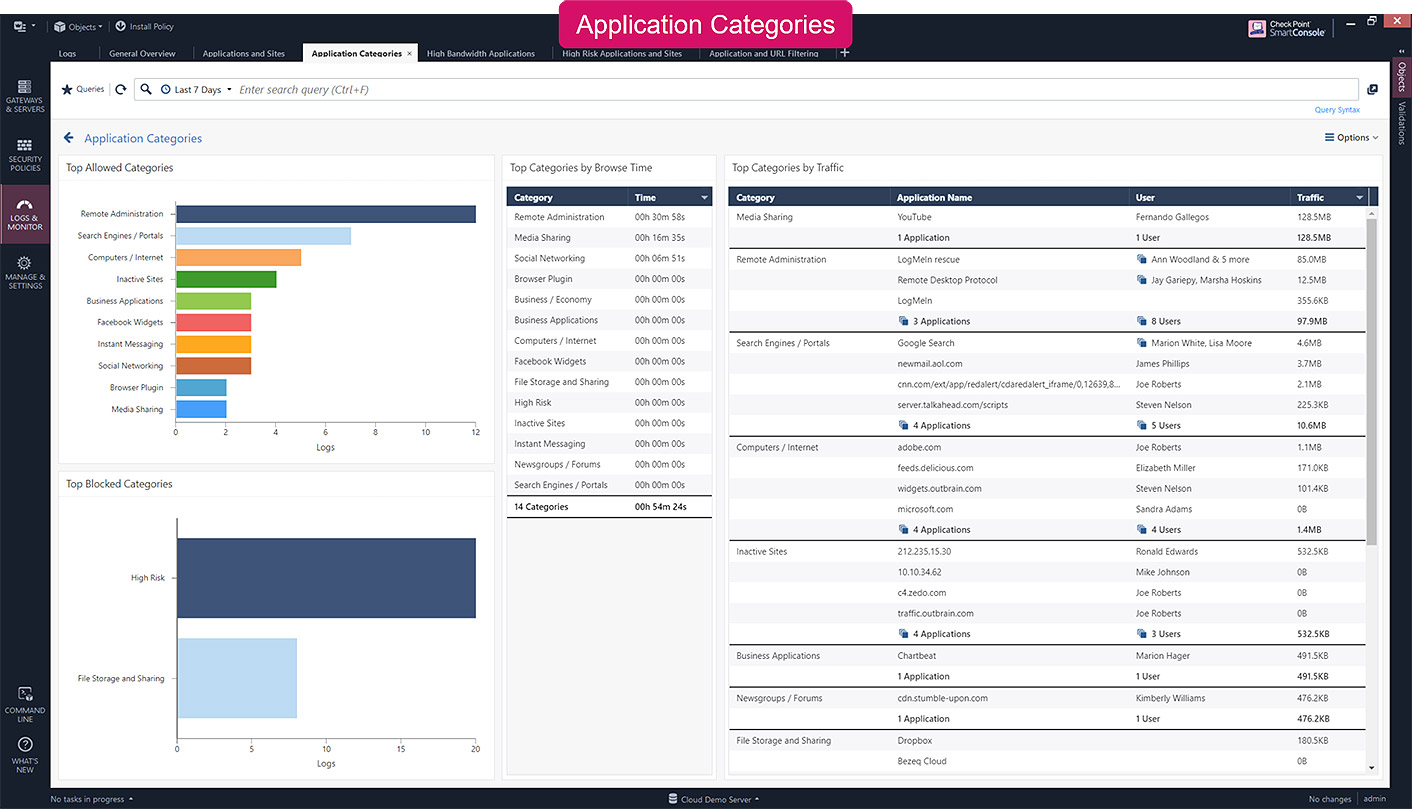
Task: Switch to Applications and Sites tab
Action: pos(243,54)
